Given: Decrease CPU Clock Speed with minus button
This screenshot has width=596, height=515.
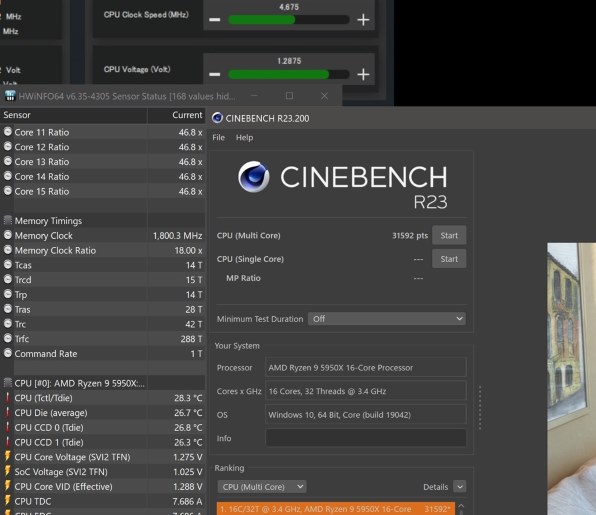Looking at the screenshot, I should (215, 19).
